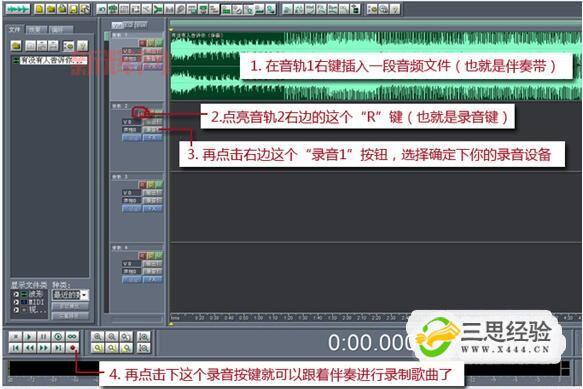Select the EQ tab above track controls

click(x=128, y=25)
